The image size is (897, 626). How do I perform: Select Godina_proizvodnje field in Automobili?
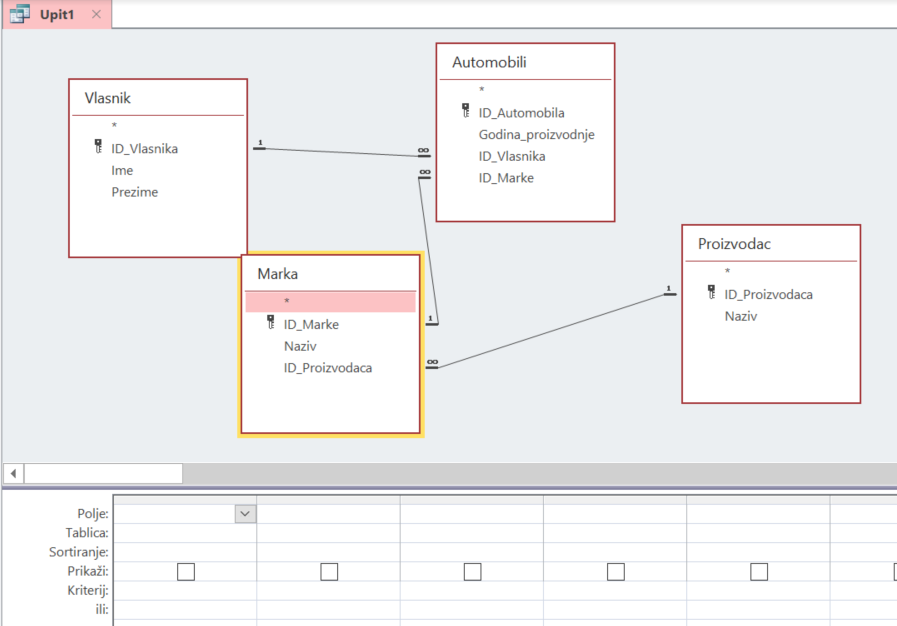[x=536, y=135]
